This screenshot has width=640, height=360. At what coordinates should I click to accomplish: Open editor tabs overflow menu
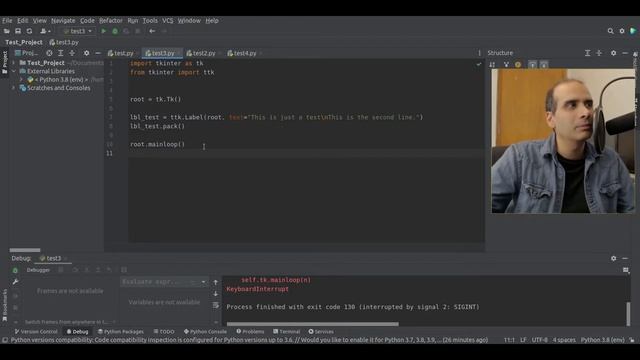479,53
